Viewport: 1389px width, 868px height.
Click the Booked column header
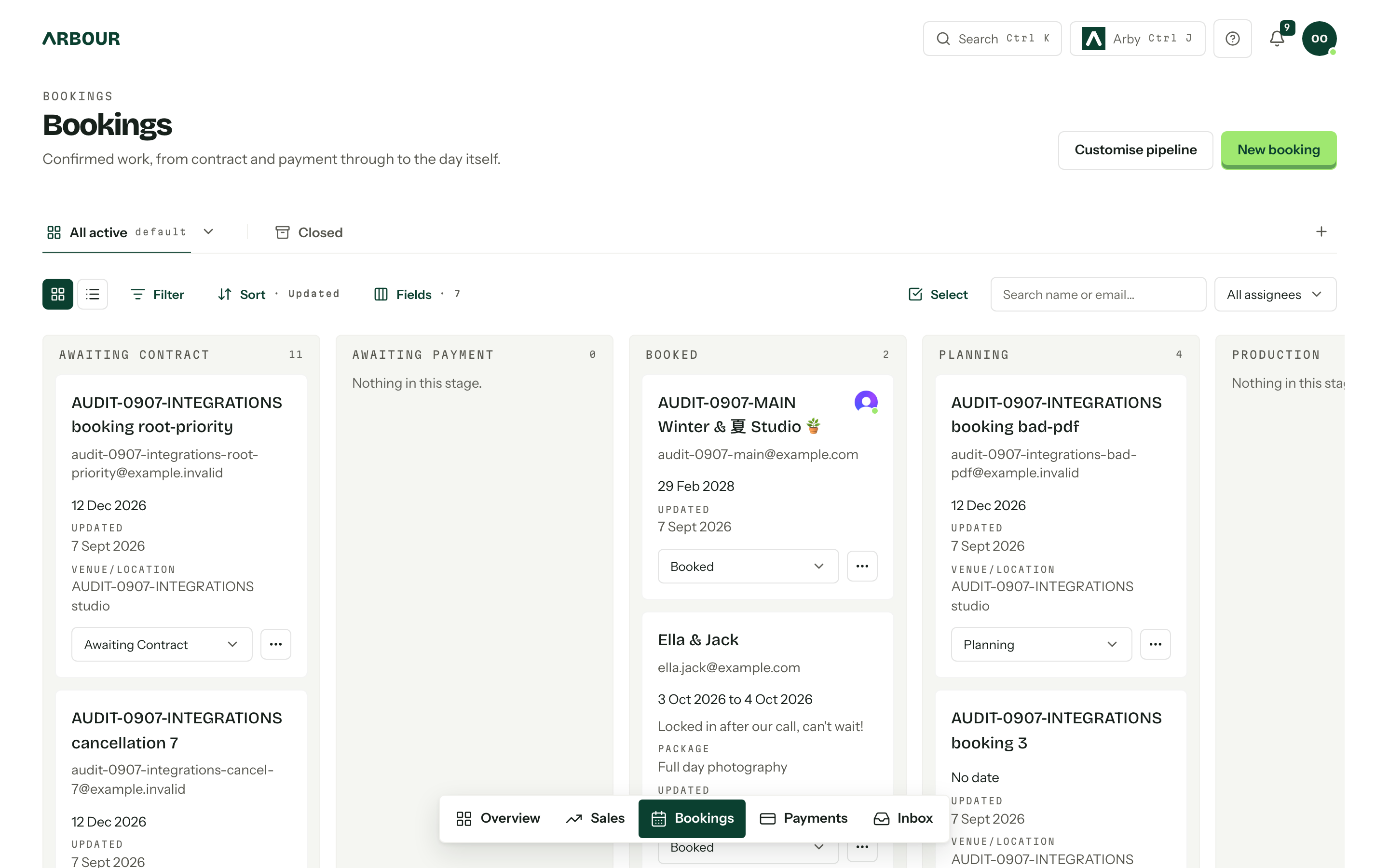pyautogui.click(x=671, y=355)
